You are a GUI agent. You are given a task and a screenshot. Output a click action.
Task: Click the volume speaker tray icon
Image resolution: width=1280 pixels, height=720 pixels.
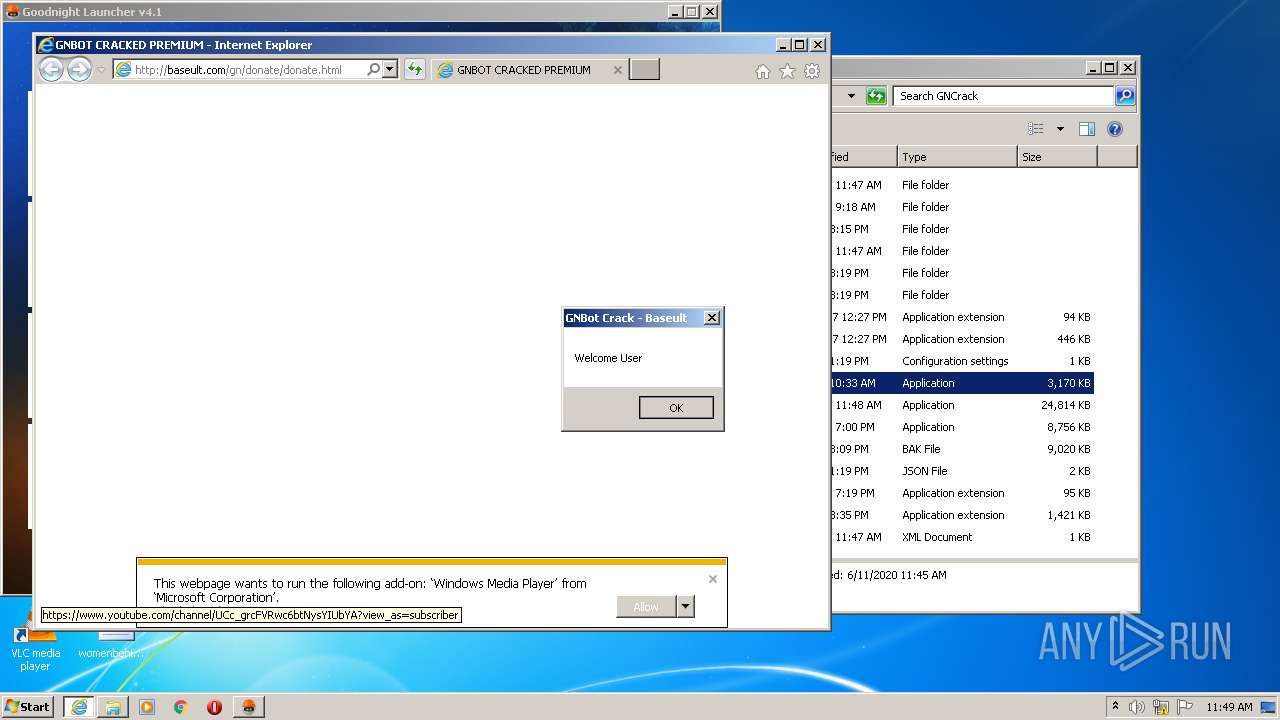(x=1137, y=707)
